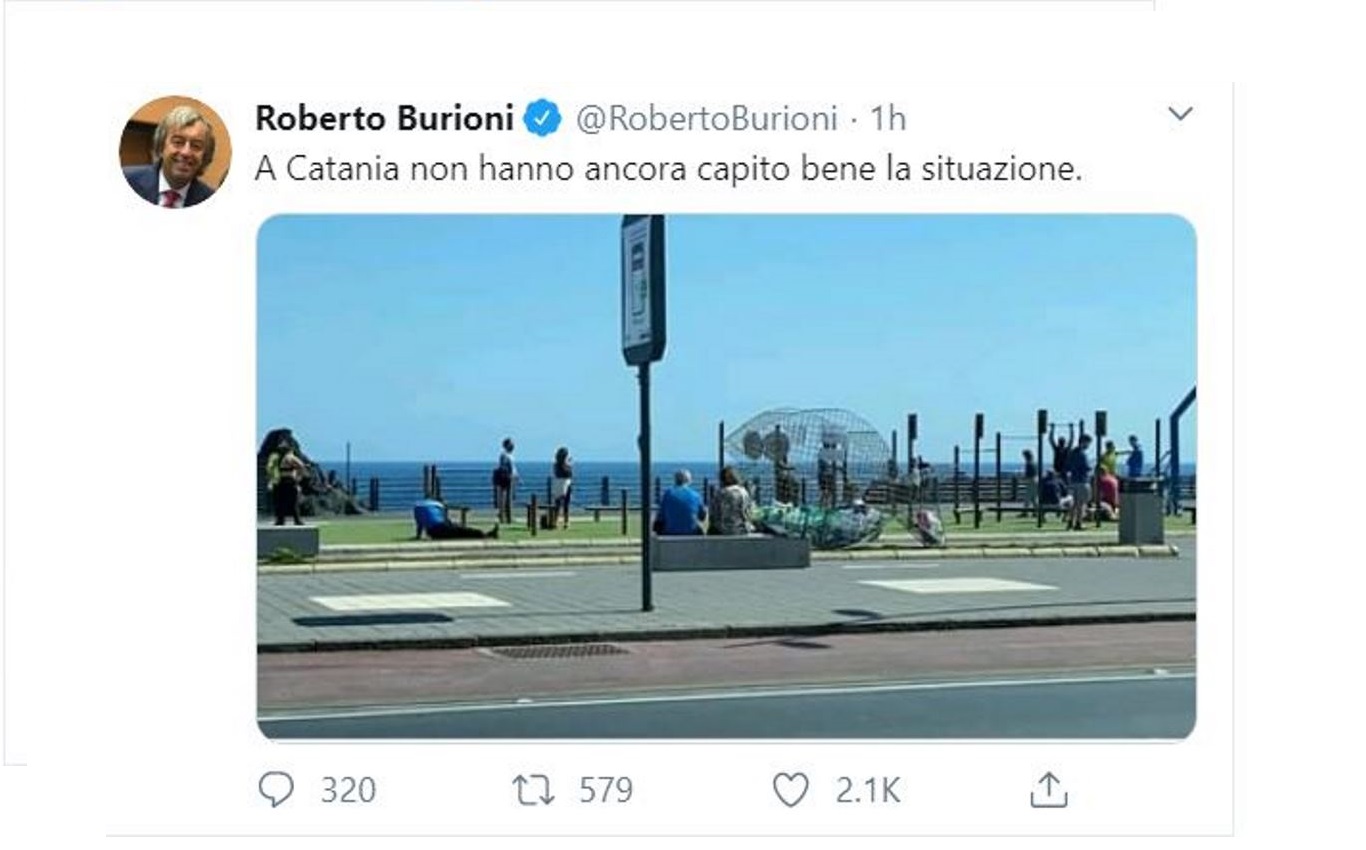Viewport: 1366px width, 850px height.
Task: Expand the tweet options chevron menu
Action: [1181, 114]
